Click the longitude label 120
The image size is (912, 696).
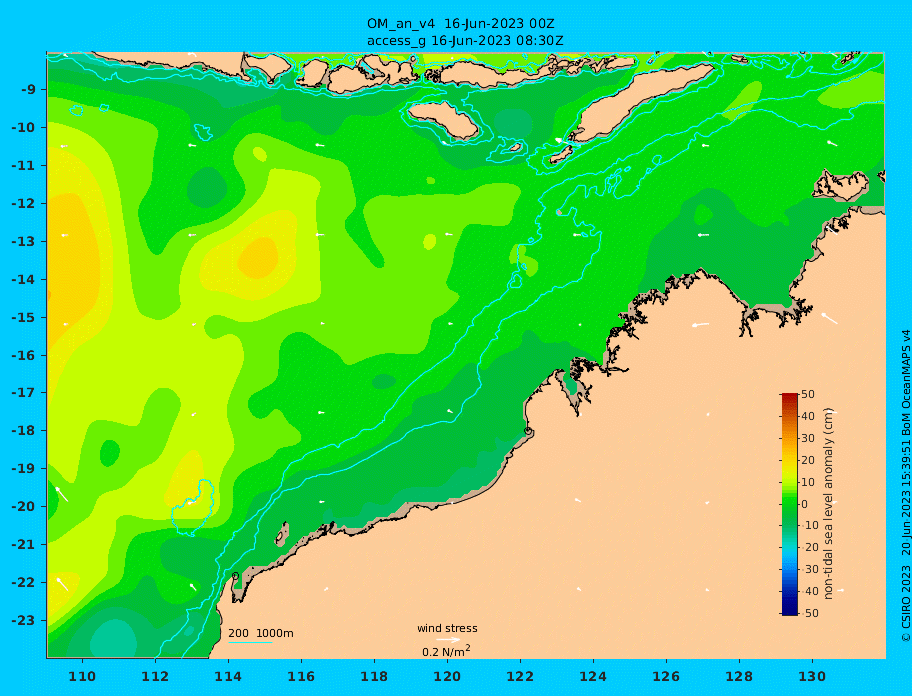pos(447,676)
